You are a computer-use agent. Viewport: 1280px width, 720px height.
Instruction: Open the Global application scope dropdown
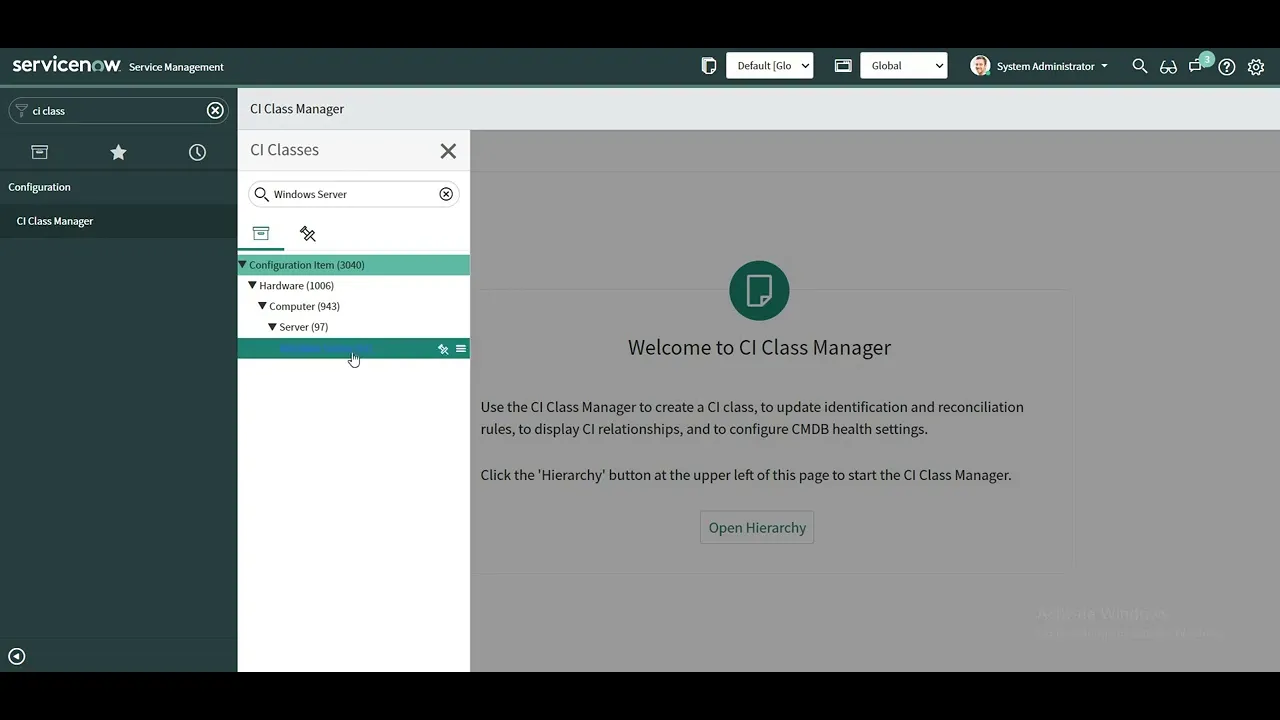tap(903, 66)
